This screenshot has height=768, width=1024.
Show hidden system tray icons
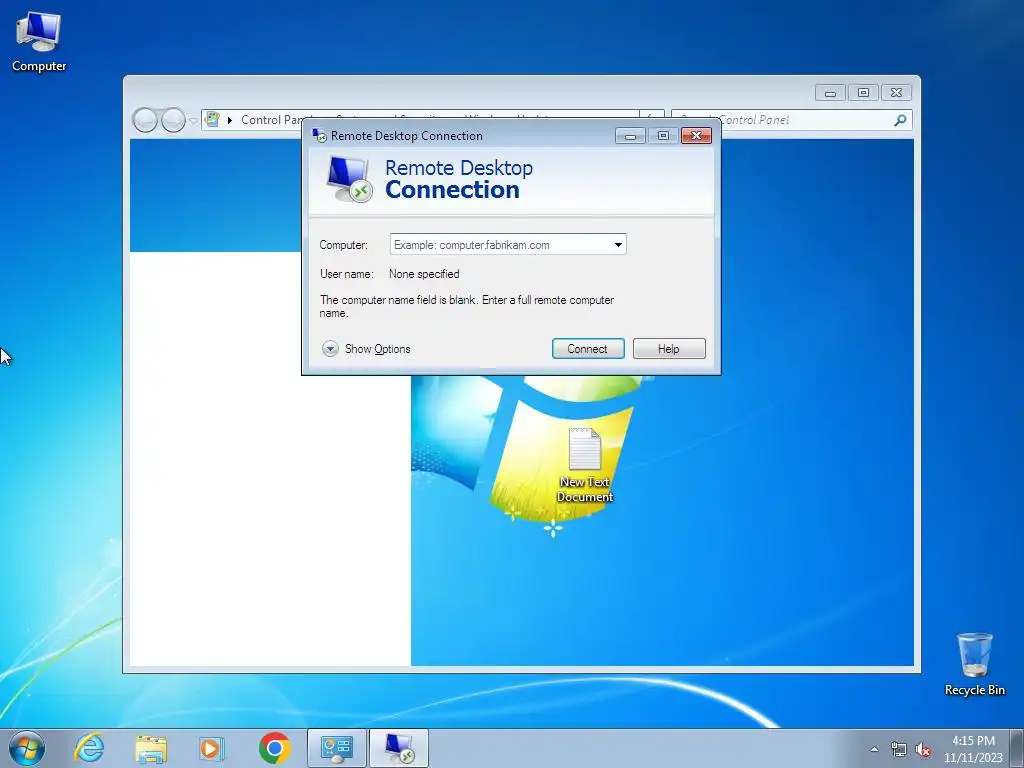[874, 749]
